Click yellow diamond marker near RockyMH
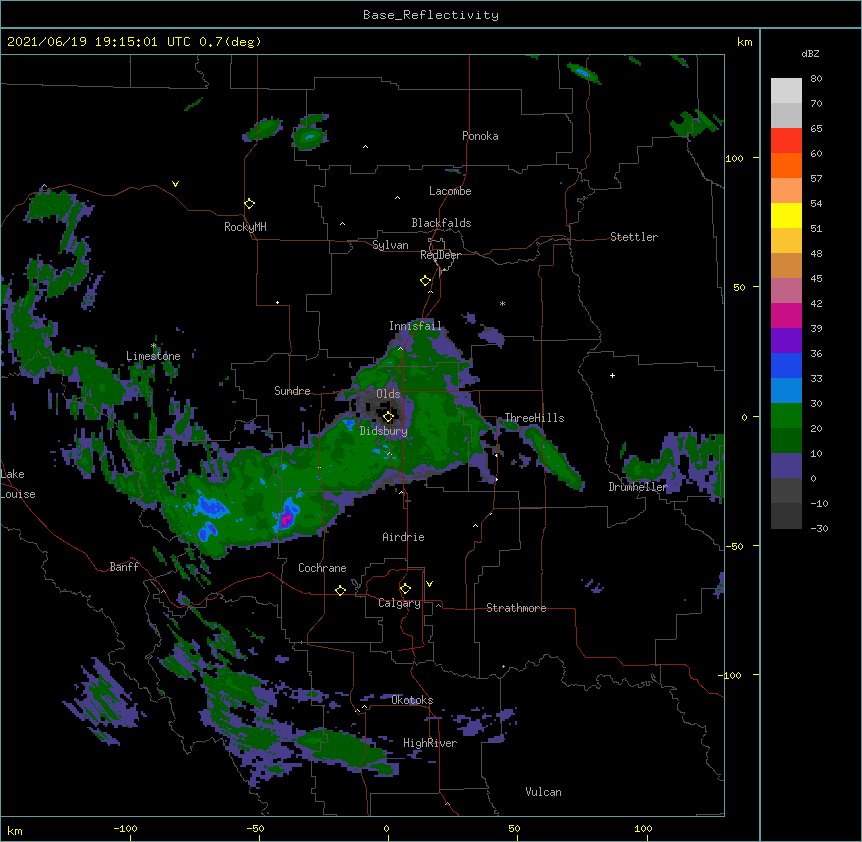 [x=250, y=204]
